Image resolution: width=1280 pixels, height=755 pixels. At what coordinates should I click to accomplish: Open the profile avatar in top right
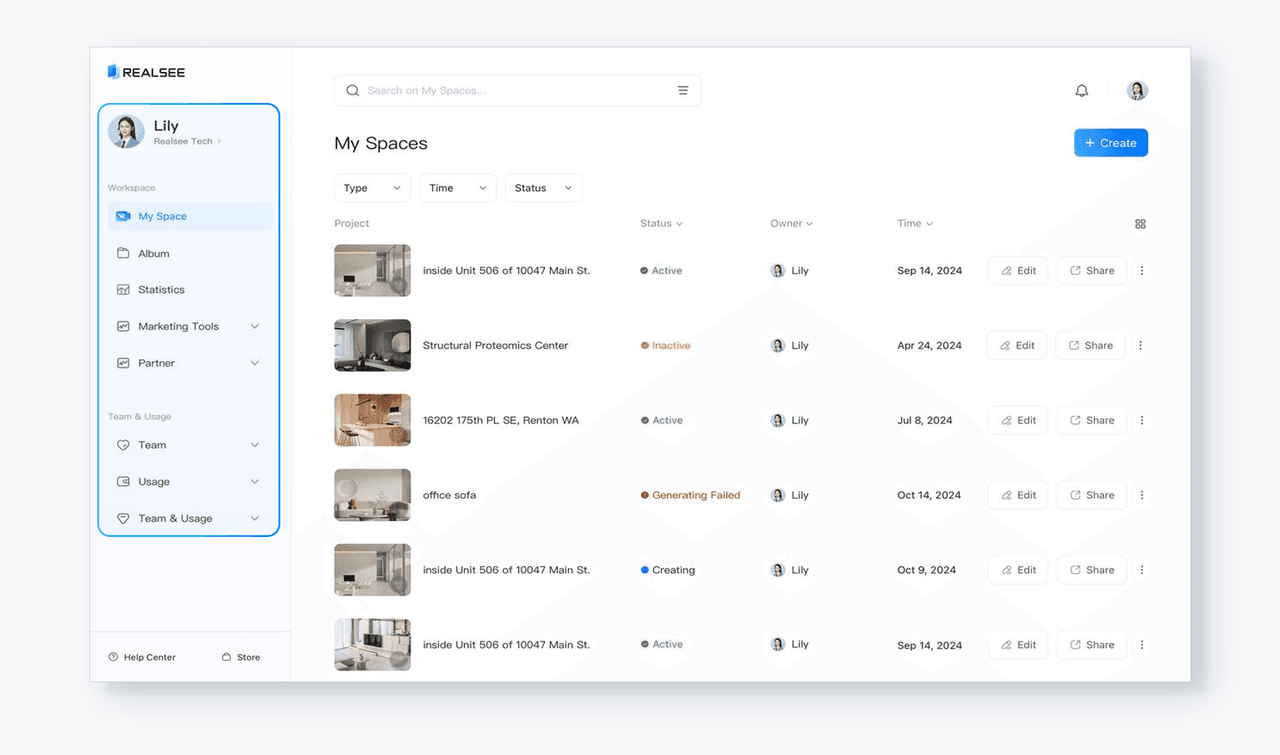pos(1137,91)
